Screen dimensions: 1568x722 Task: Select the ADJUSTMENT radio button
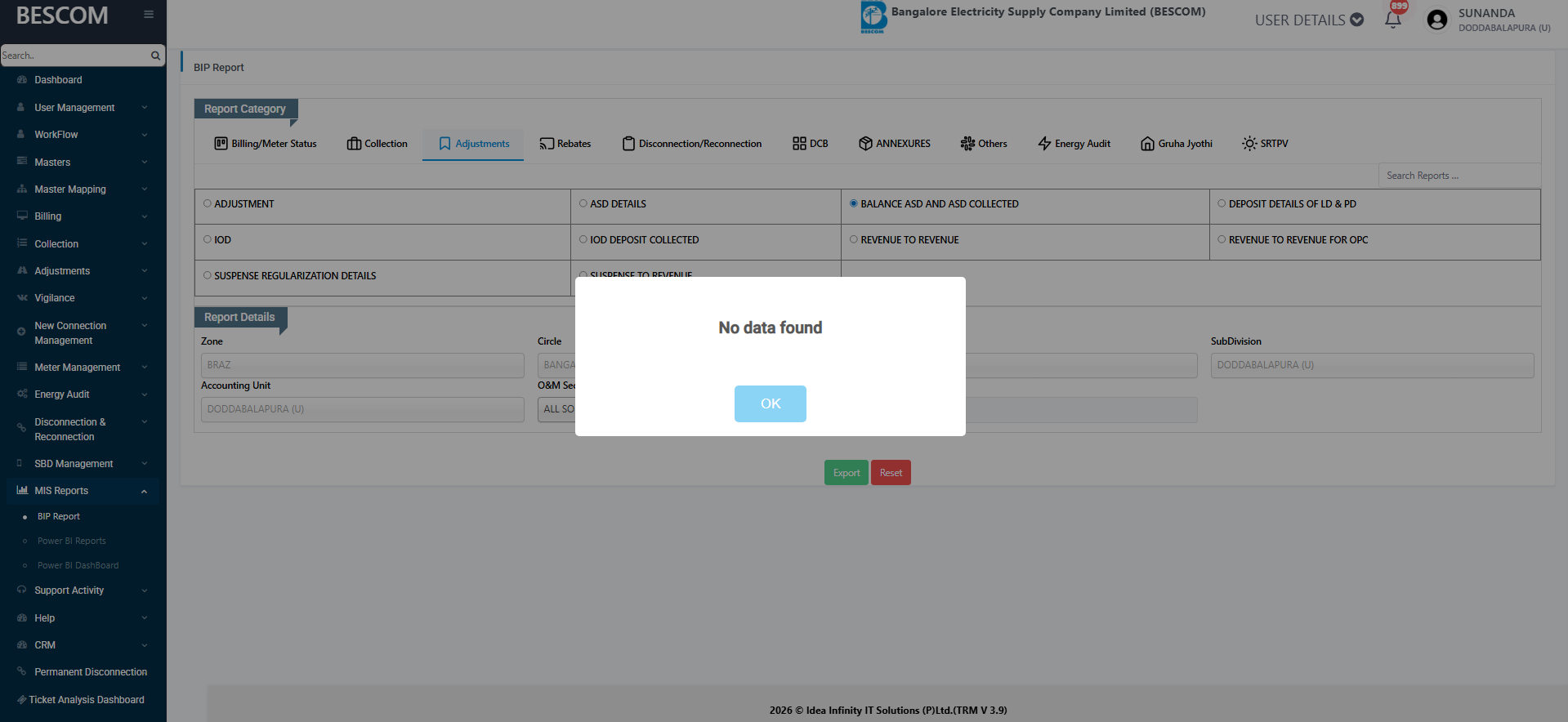208,203
